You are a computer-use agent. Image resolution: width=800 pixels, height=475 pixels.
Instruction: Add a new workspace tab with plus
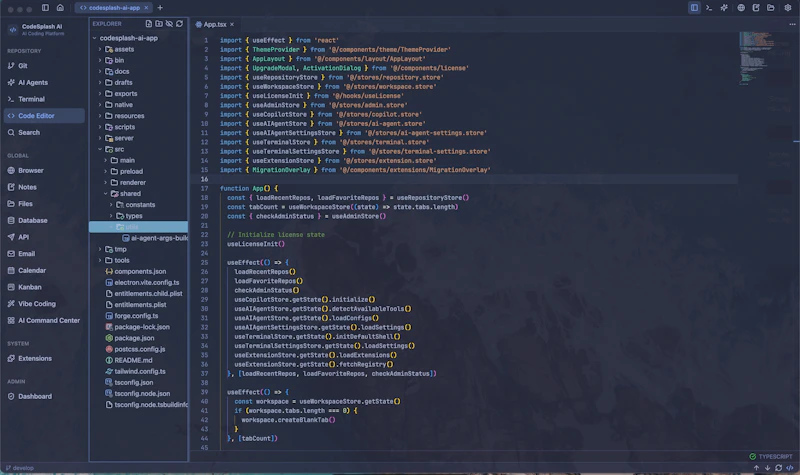coord(160,8)
